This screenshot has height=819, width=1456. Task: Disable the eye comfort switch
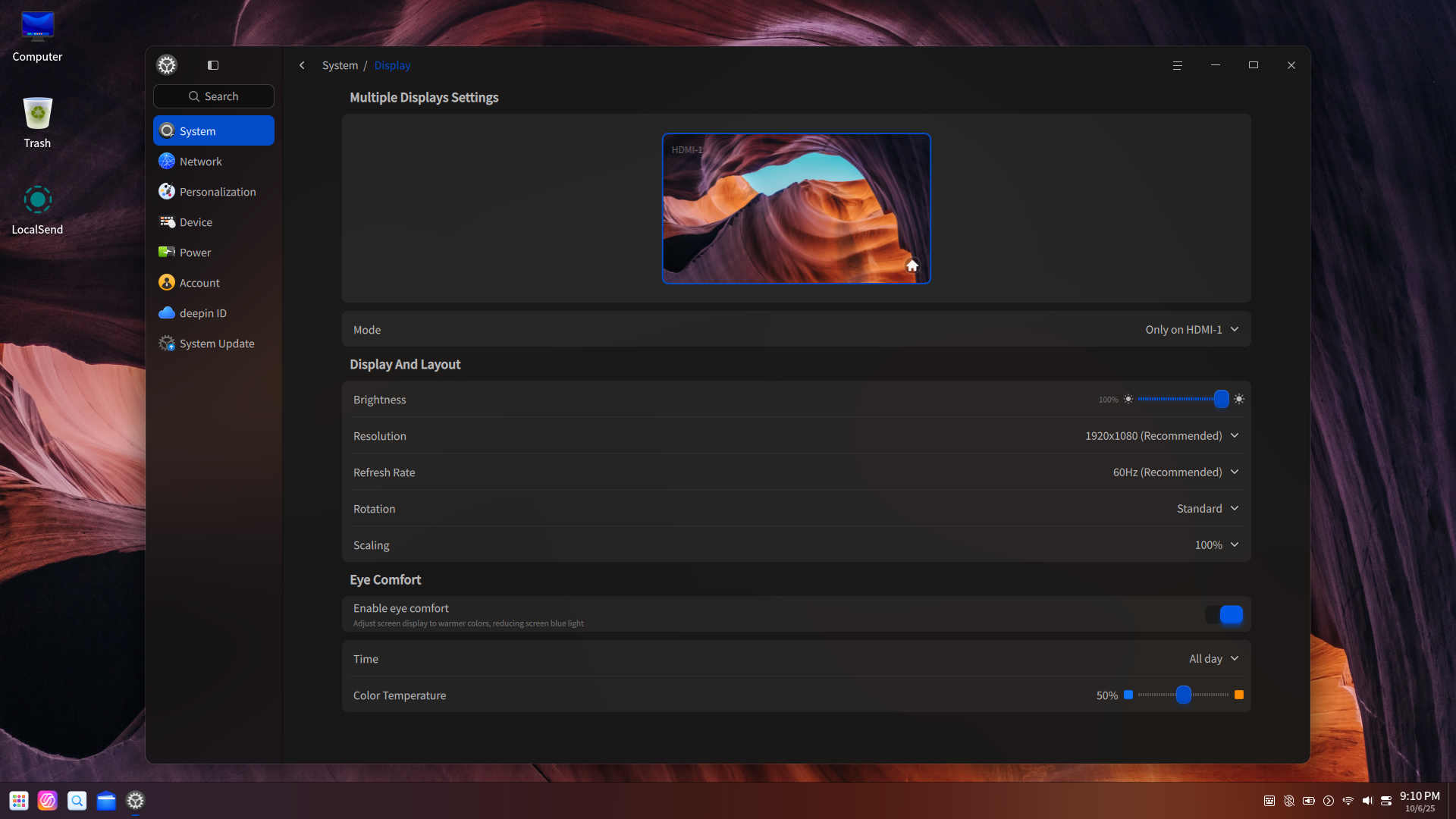point(1224,615)
